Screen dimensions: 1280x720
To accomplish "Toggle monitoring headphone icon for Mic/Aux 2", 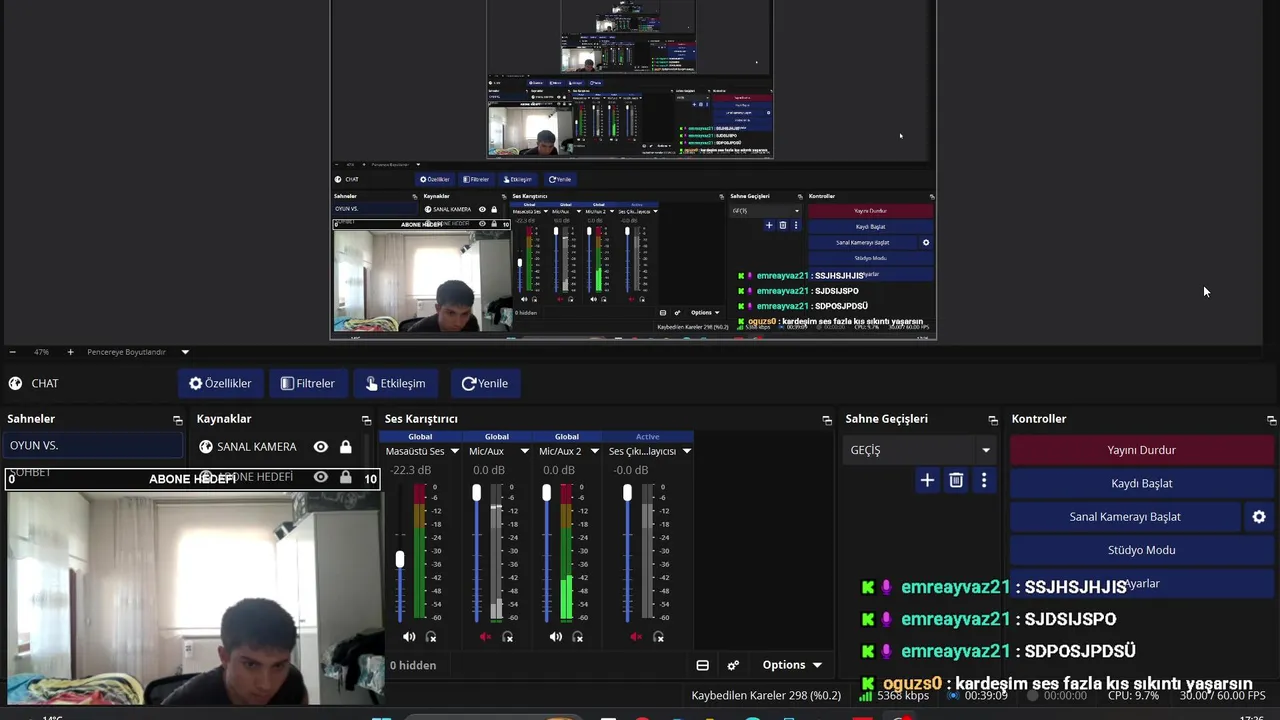I will pyautogui.click(x=578, y=637).
